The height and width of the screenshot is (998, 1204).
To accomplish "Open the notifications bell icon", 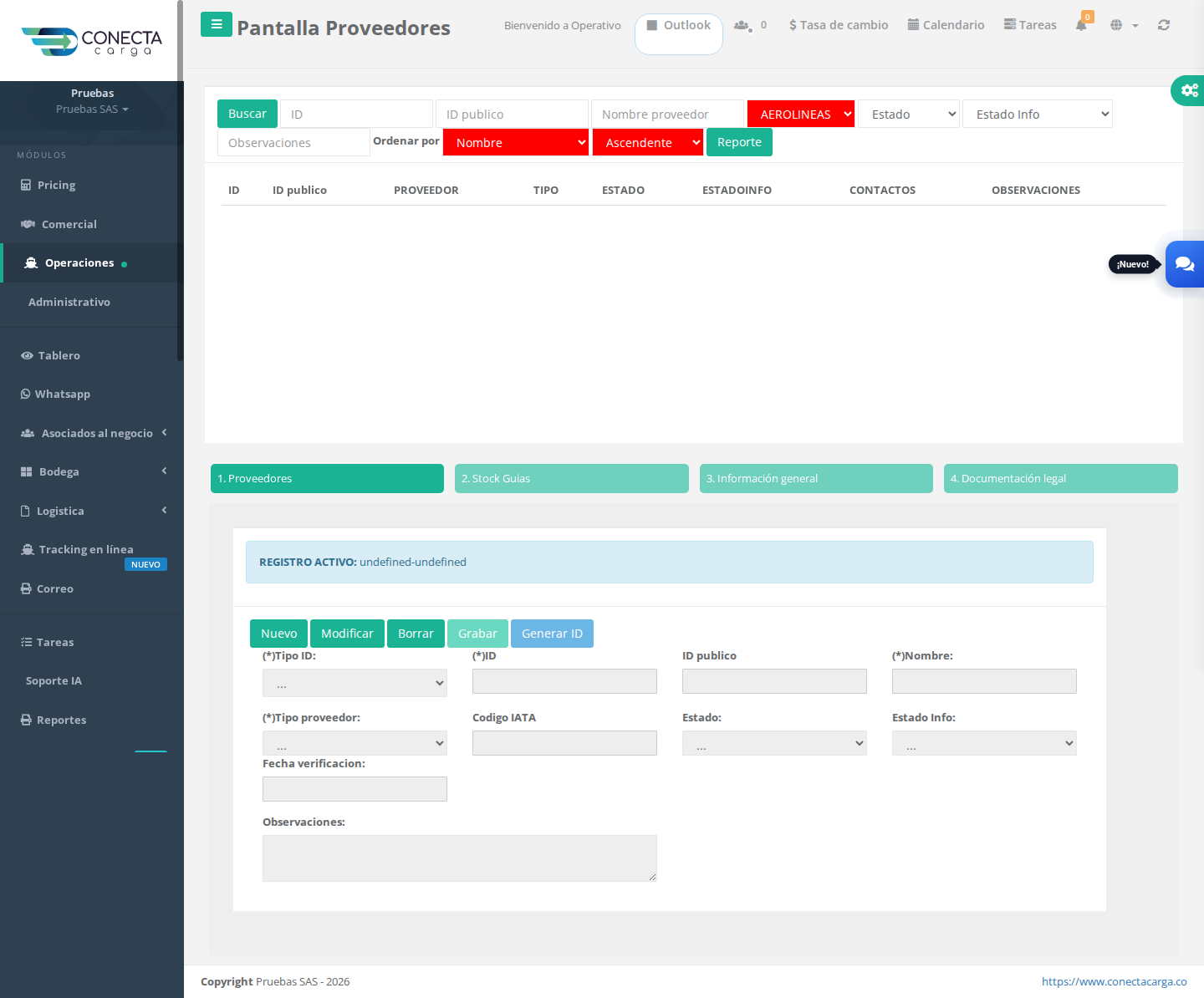I will (x=1081, y=25).
